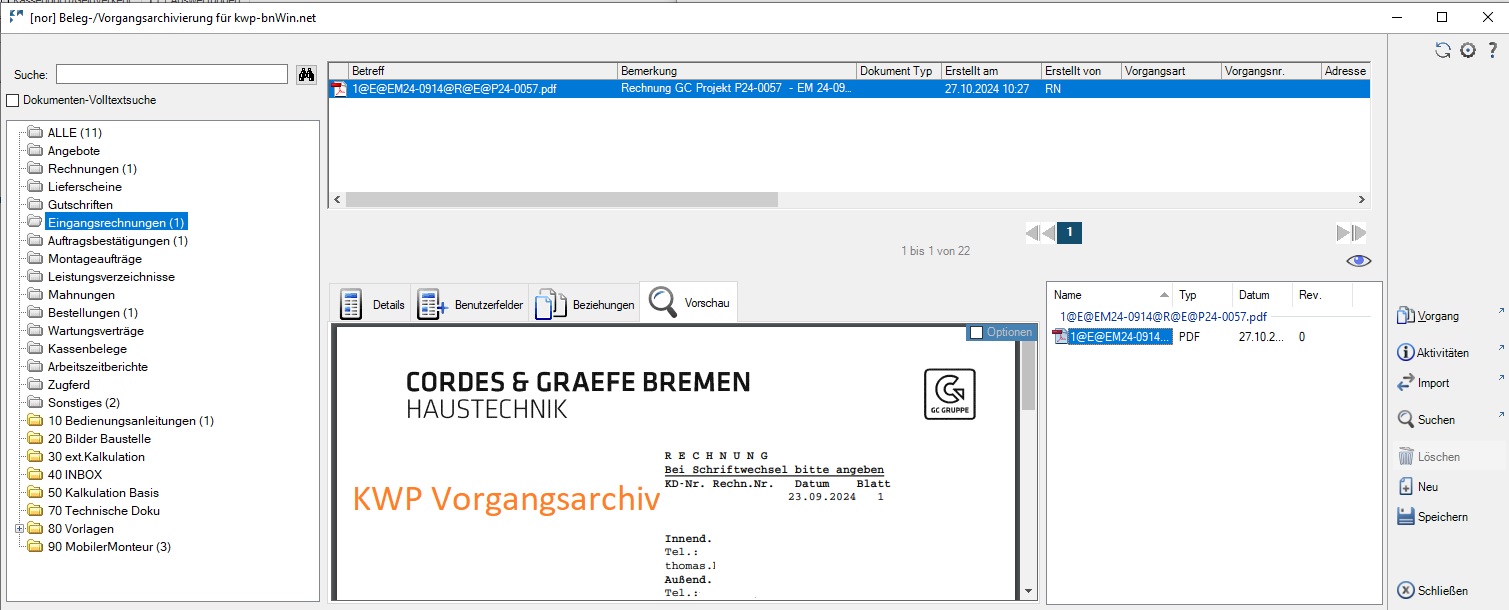1509x610 pixels.
Task: Click the '27.10.2024 10:27' date cell
Action: pos(987,89)
